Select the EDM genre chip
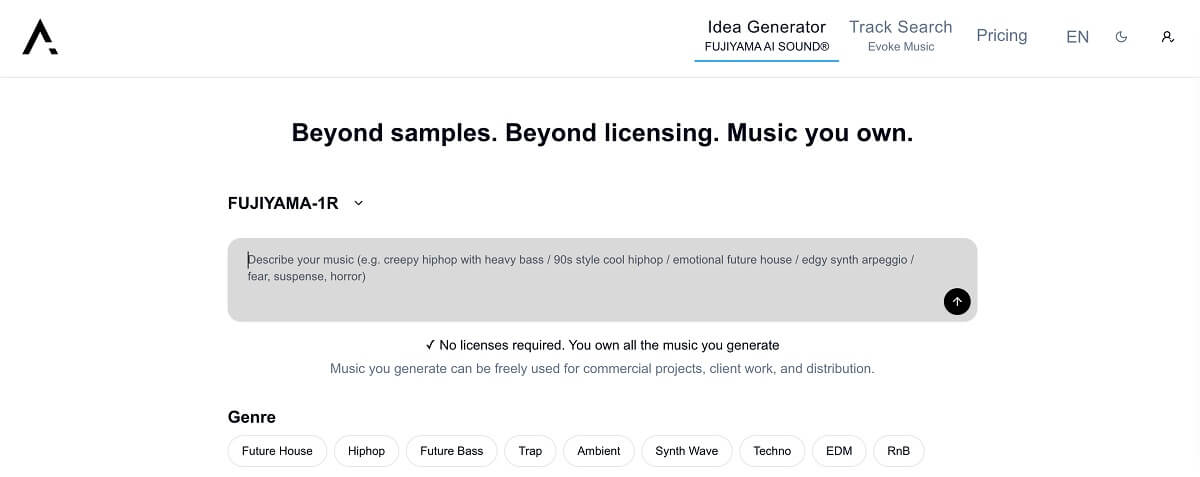 [x=839, y=451]
